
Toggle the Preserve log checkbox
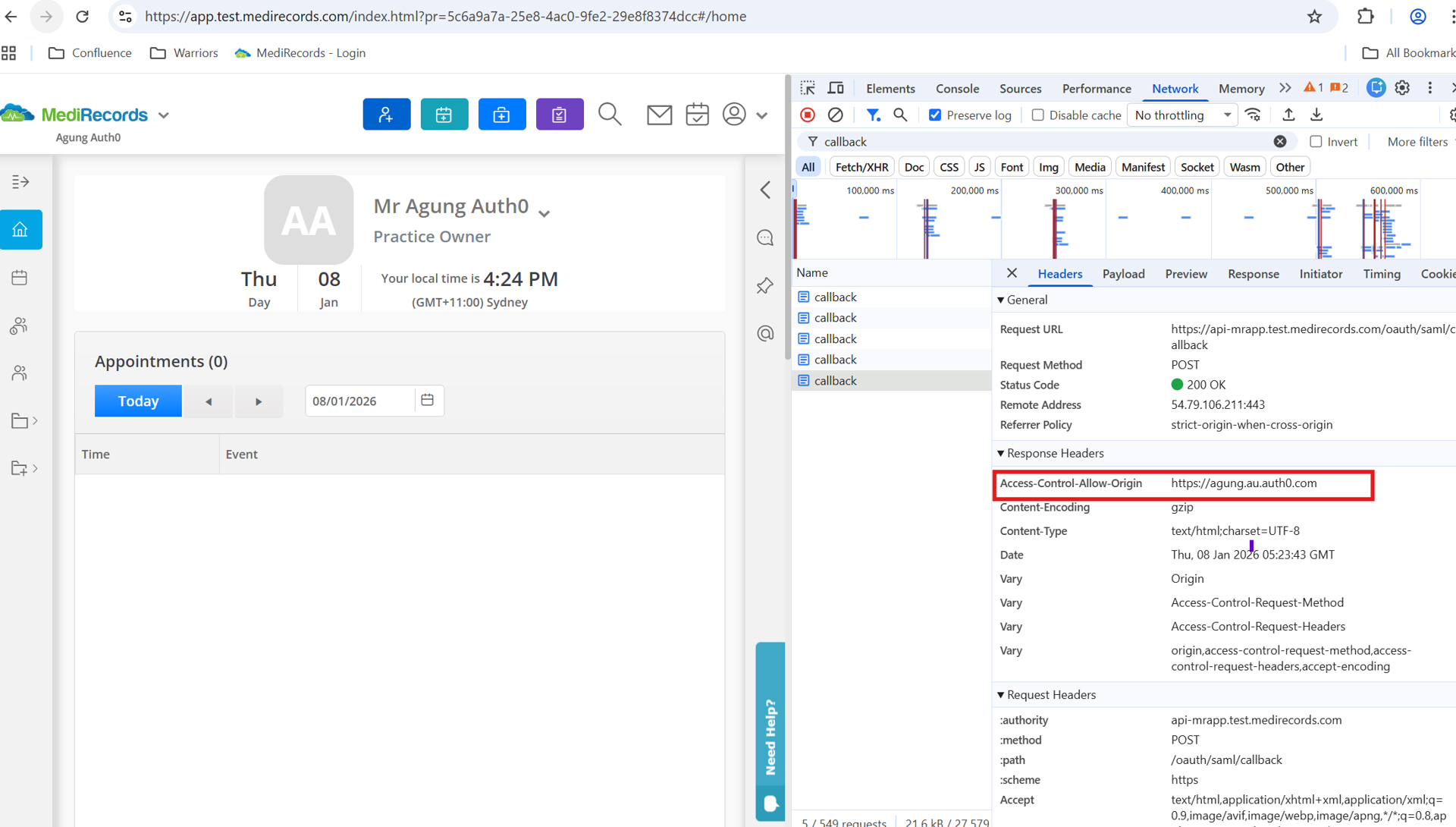[x=935, y=115]
